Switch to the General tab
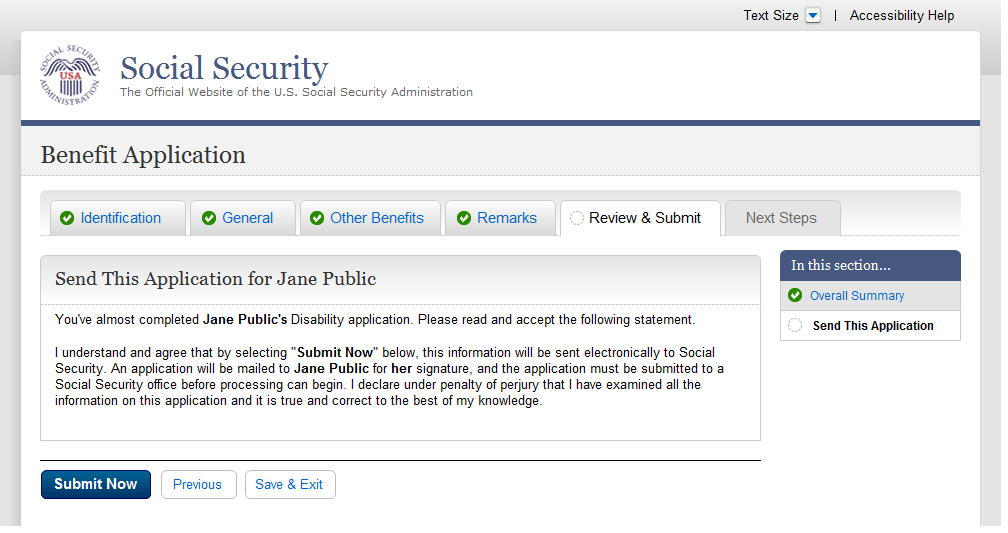1008x533 pixels. tap(247, 218)
